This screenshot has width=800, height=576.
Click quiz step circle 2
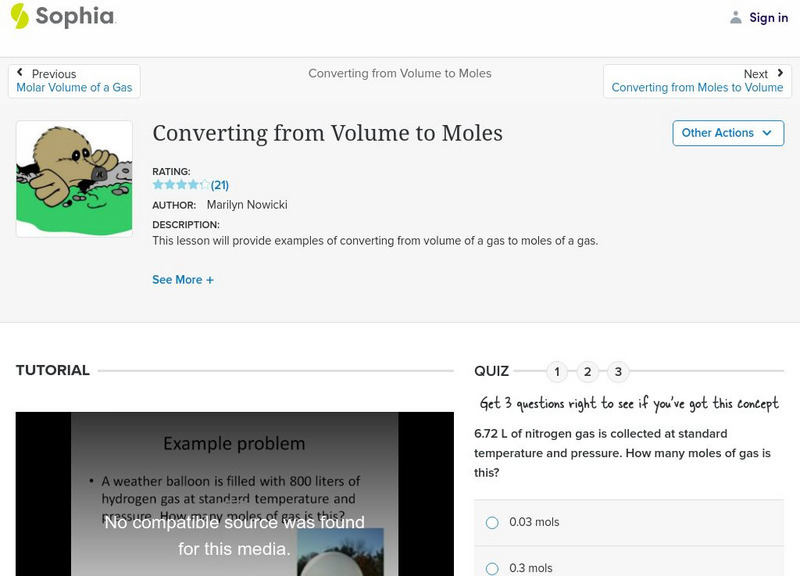(588, 370)
